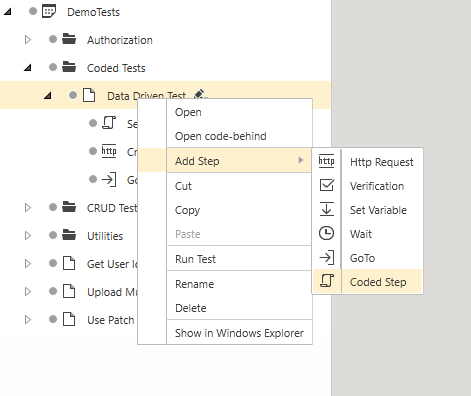471x396 pixels.
Task: Click the Use Patch file icon
Action: point(69,319)
